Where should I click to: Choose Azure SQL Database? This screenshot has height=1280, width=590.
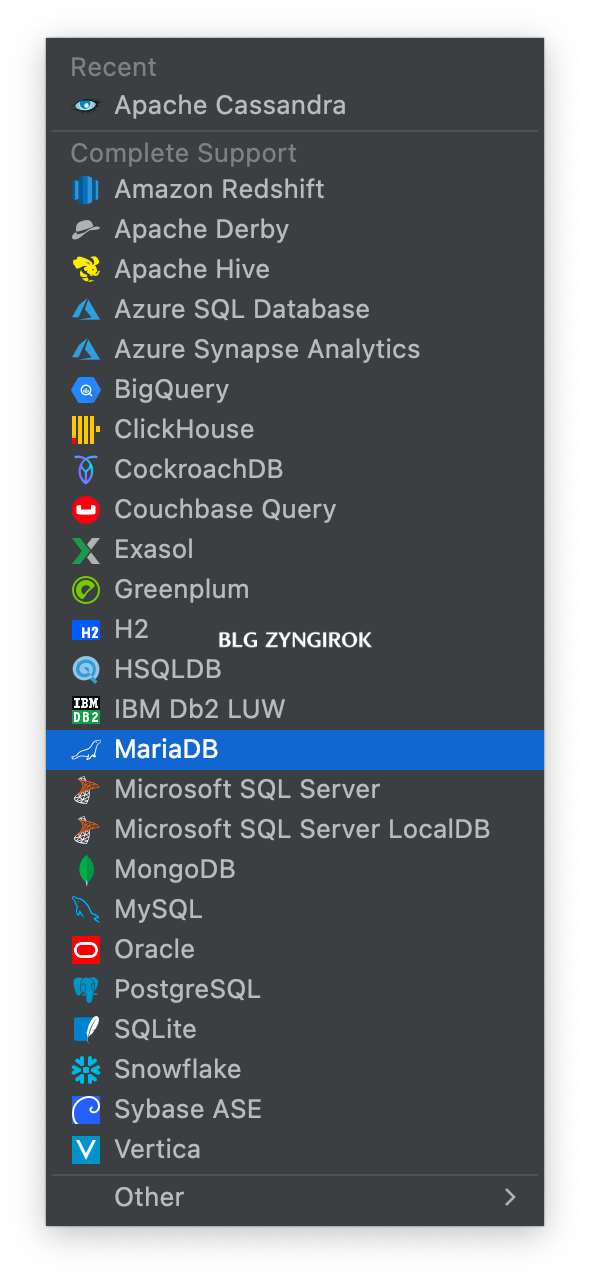(295, 309)
